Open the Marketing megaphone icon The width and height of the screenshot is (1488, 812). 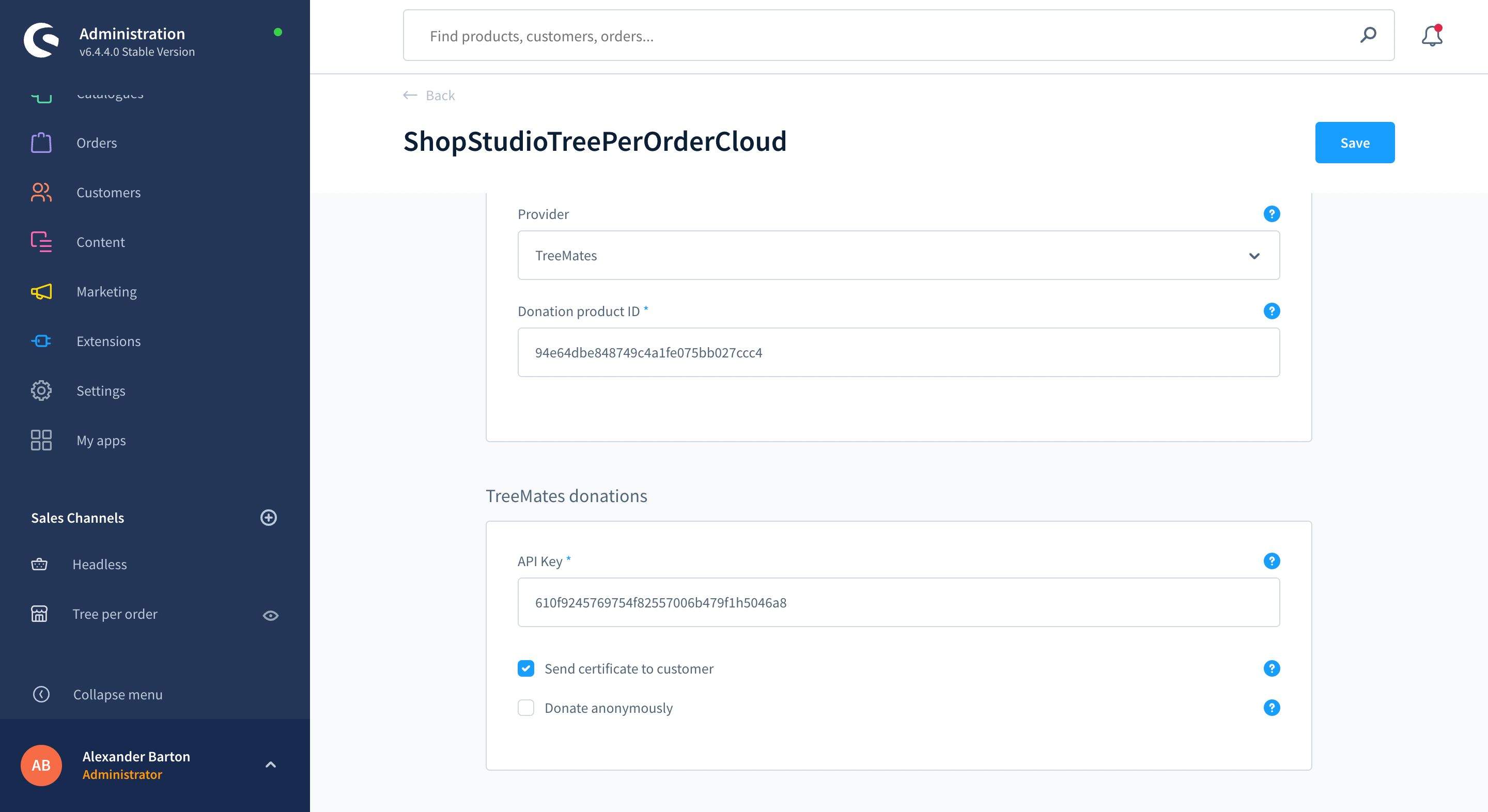pyautogui.click(x=41, y=292)
